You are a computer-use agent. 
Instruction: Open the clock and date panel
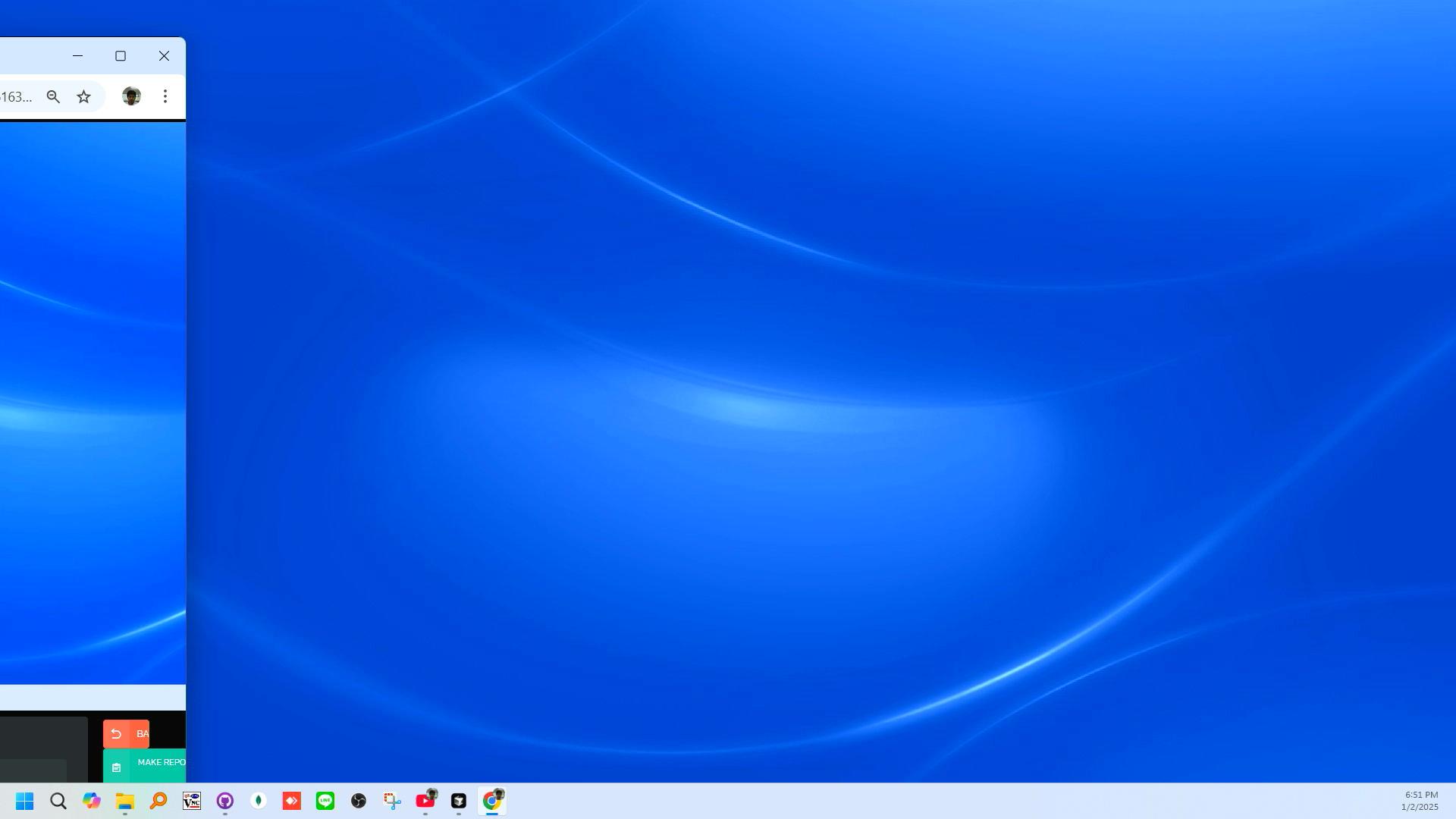[1420, 801]
